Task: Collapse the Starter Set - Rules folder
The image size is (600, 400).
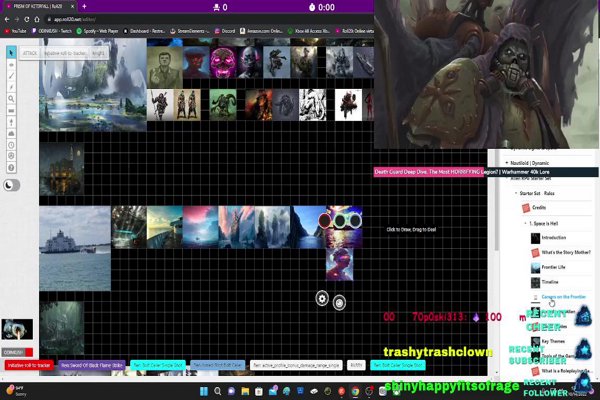Action: click(516, 193)
